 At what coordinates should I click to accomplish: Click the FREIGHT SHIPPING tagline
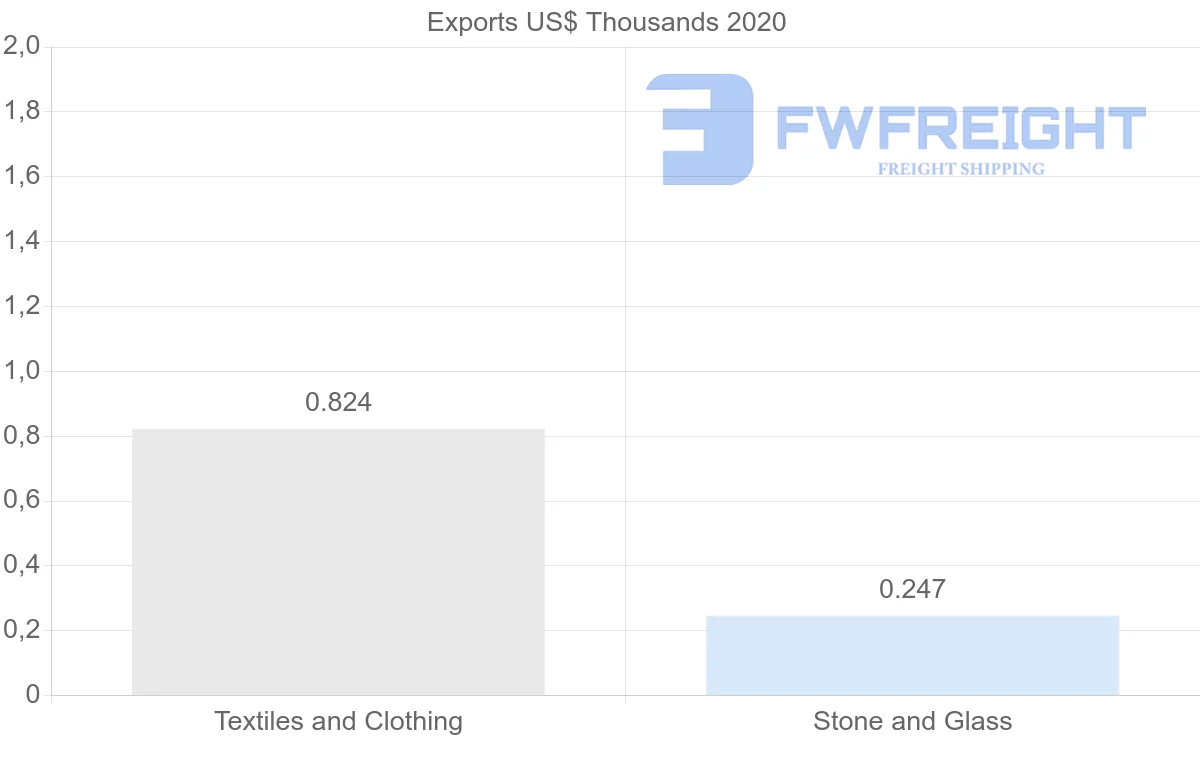coord(961,169)
